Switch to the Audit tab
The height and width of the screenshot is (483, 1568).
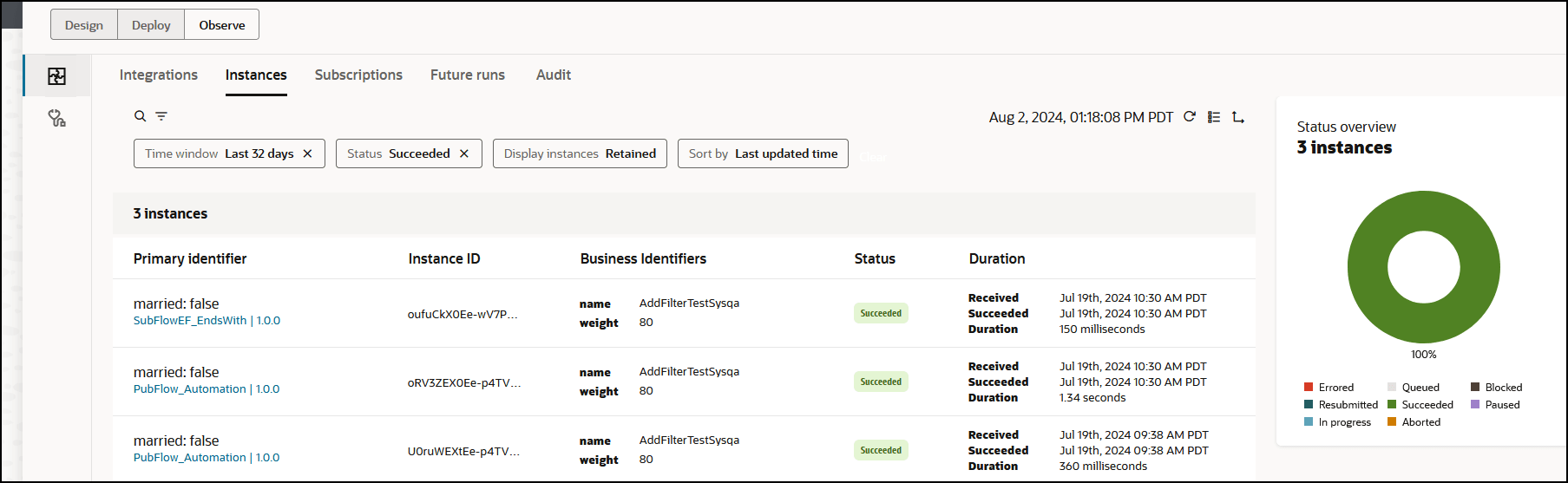click(554, 75)
